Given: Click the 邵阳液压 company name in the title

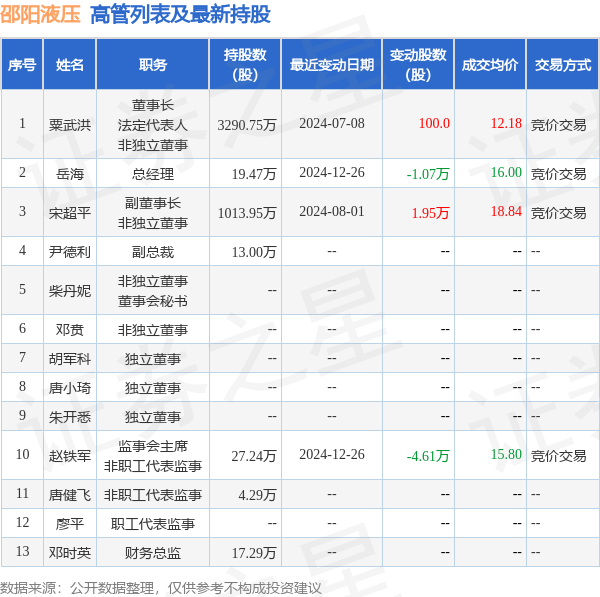Looking at the screenshot, I should click(42, 14).
